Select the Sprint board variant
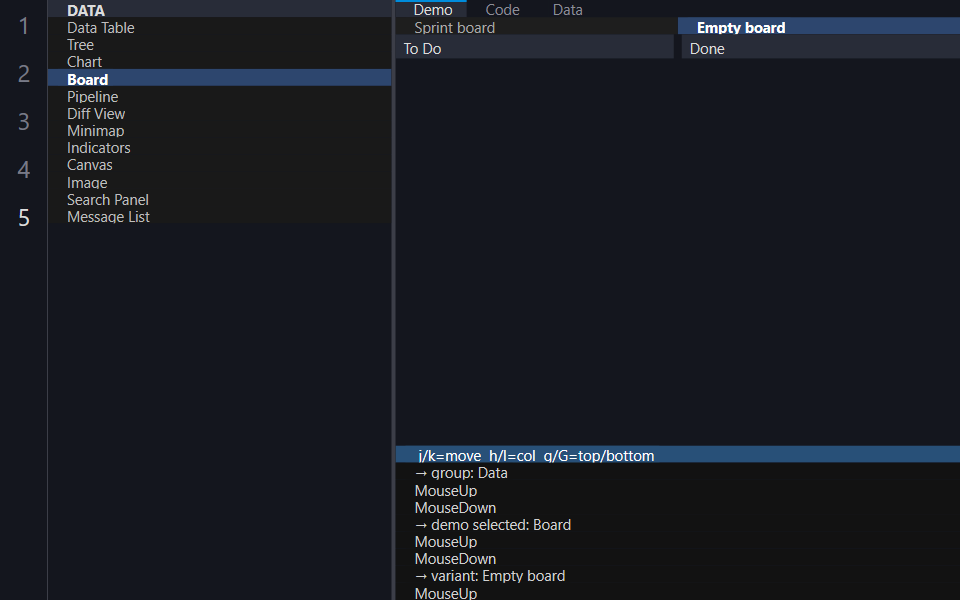960x600 pixels. tap(536, 28)
